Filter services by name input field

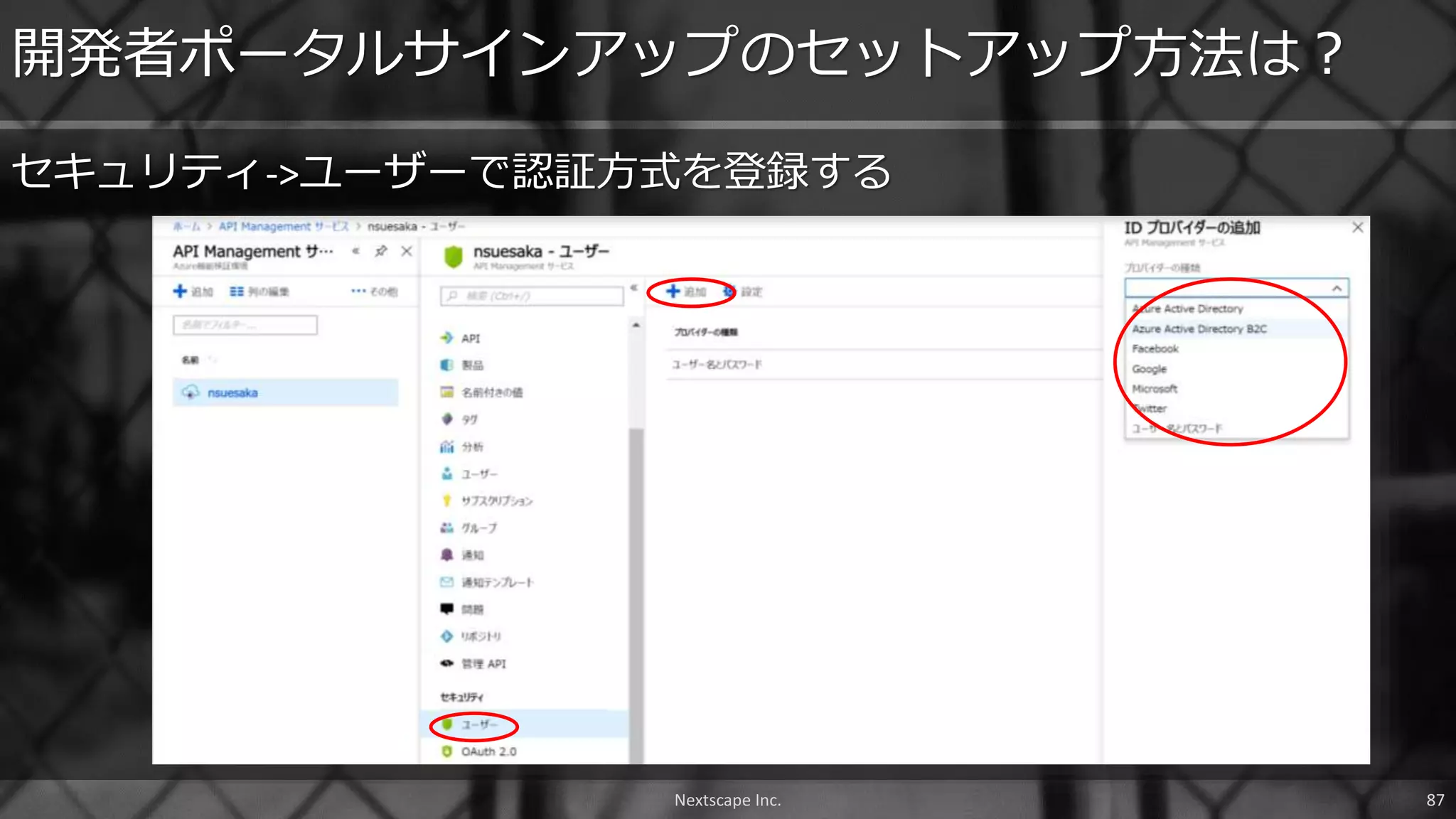point(245,325)
